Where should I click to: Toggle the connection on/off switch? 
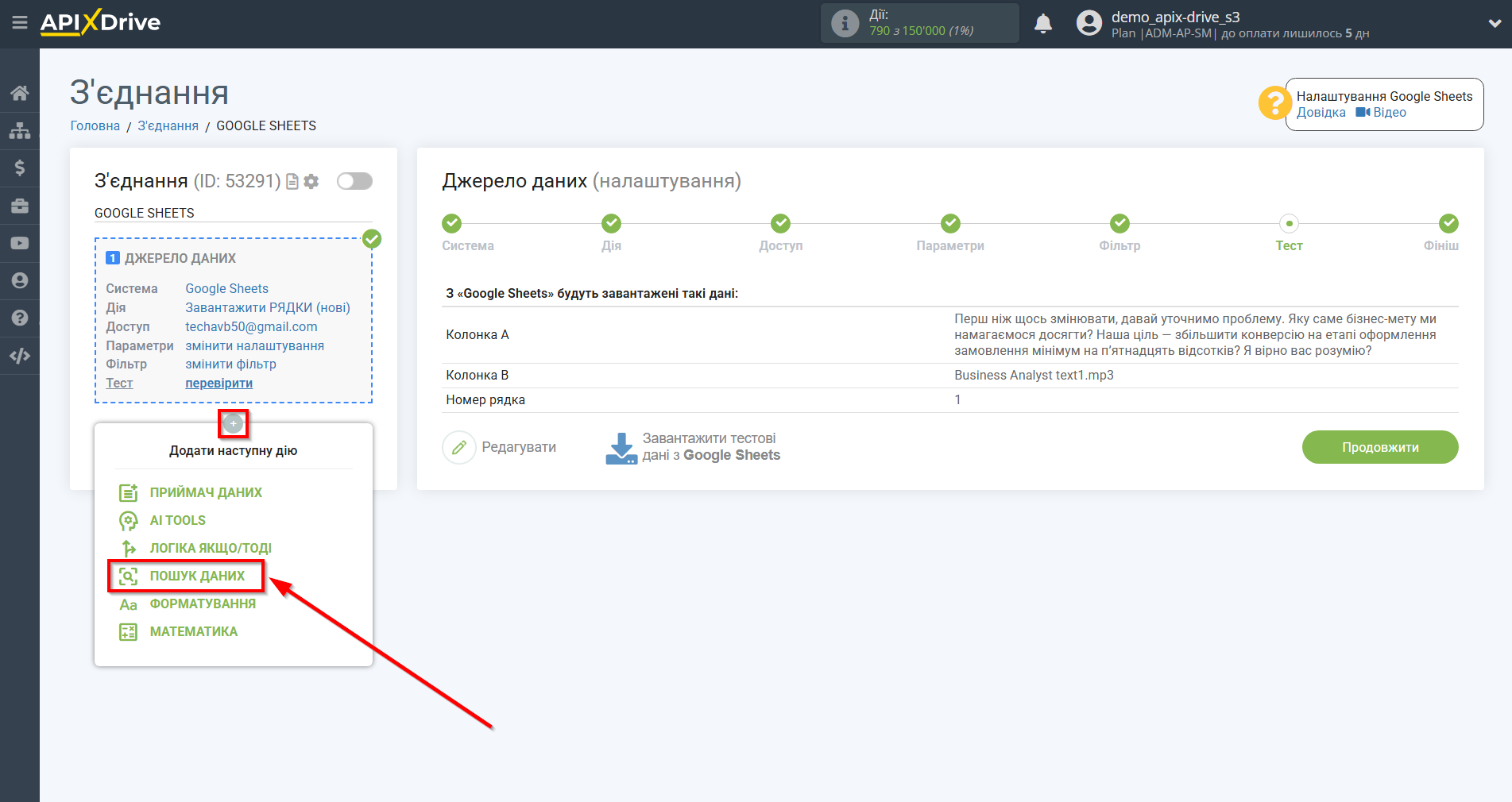(x=354, y=181)
